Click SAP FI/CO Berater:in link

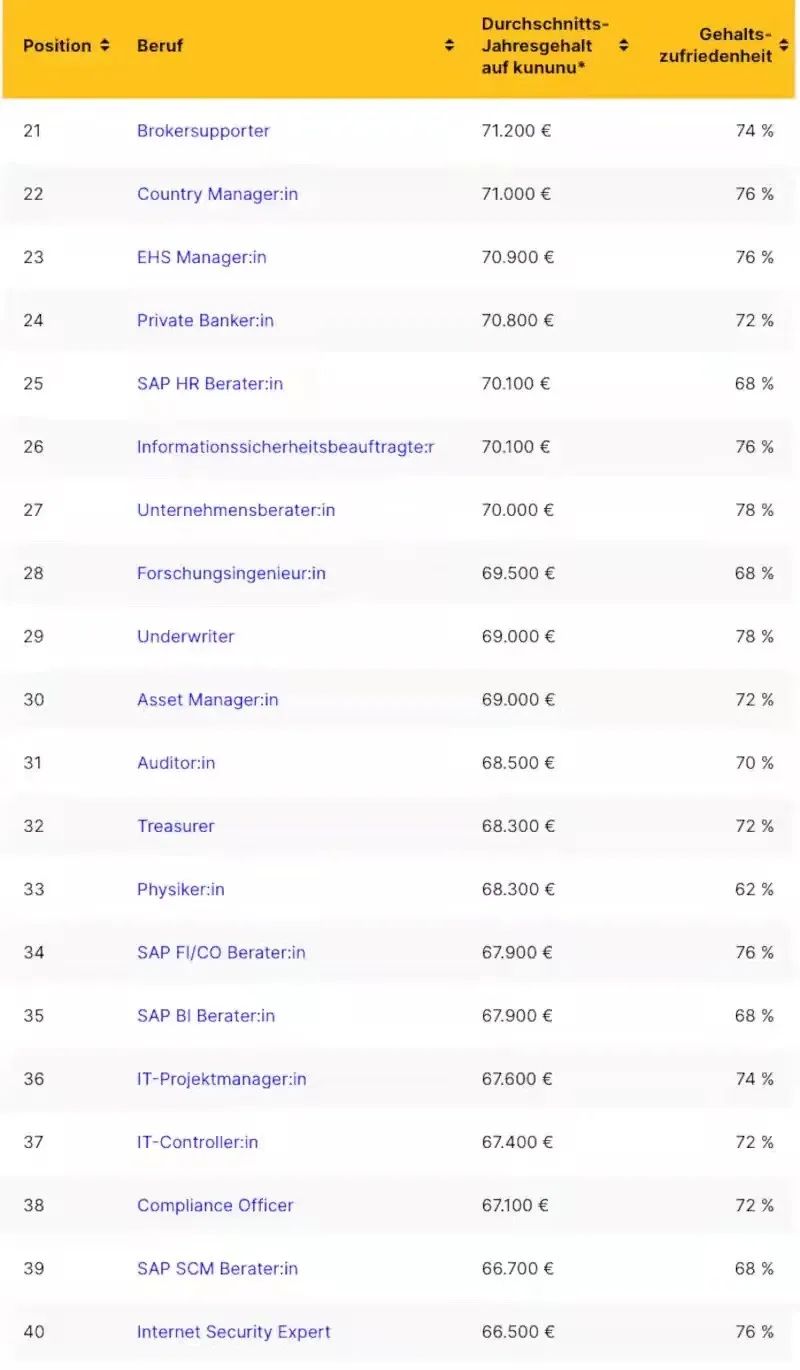pos(221,952)
